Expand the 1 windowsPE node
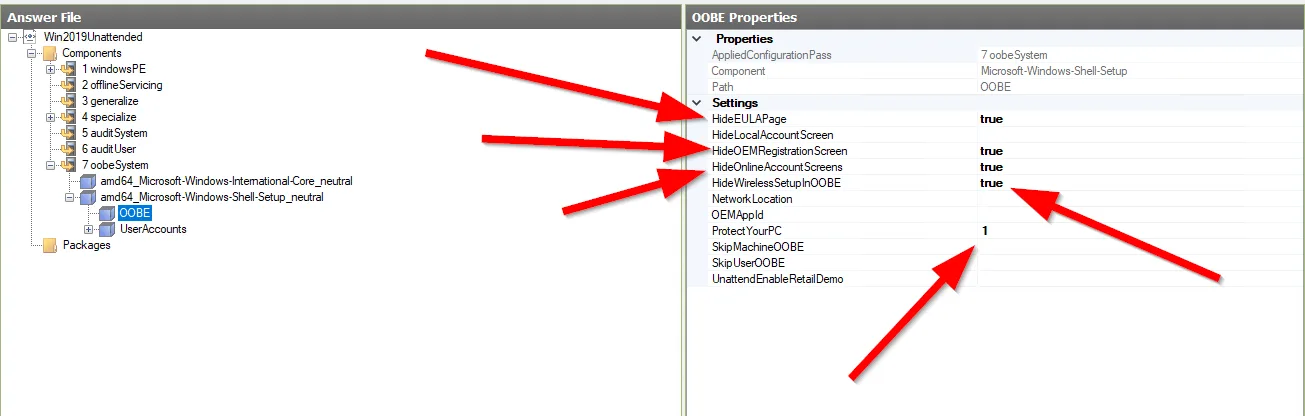The height and width of the screenshot is (416, 1305). [50, 69]
